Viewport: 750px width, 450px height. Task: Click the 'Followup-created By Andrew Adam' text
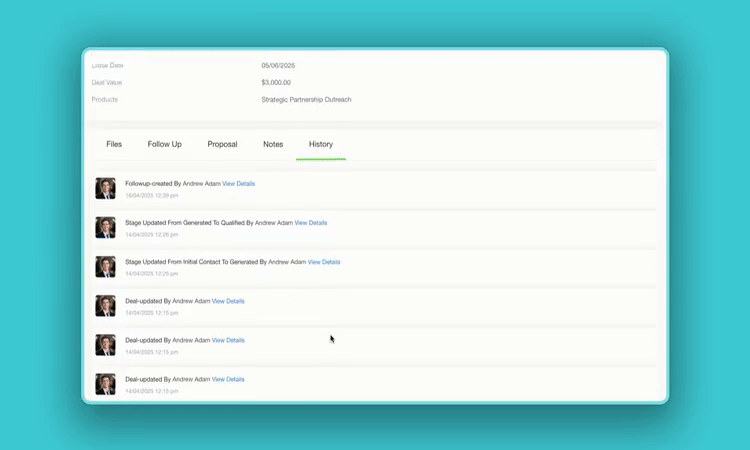tap(173, 184)
